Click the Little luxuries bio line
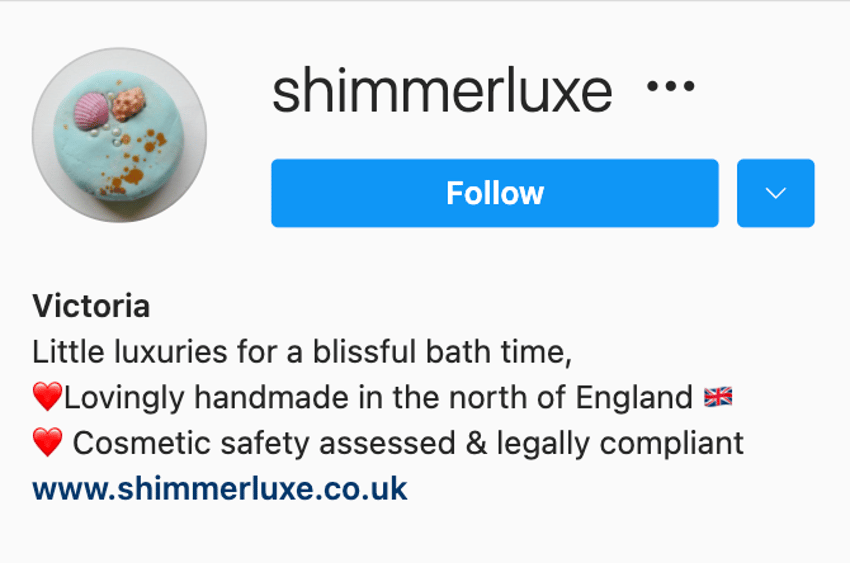Image resolution: width=850 pixels, height=563 pixels. coord(302,352)
